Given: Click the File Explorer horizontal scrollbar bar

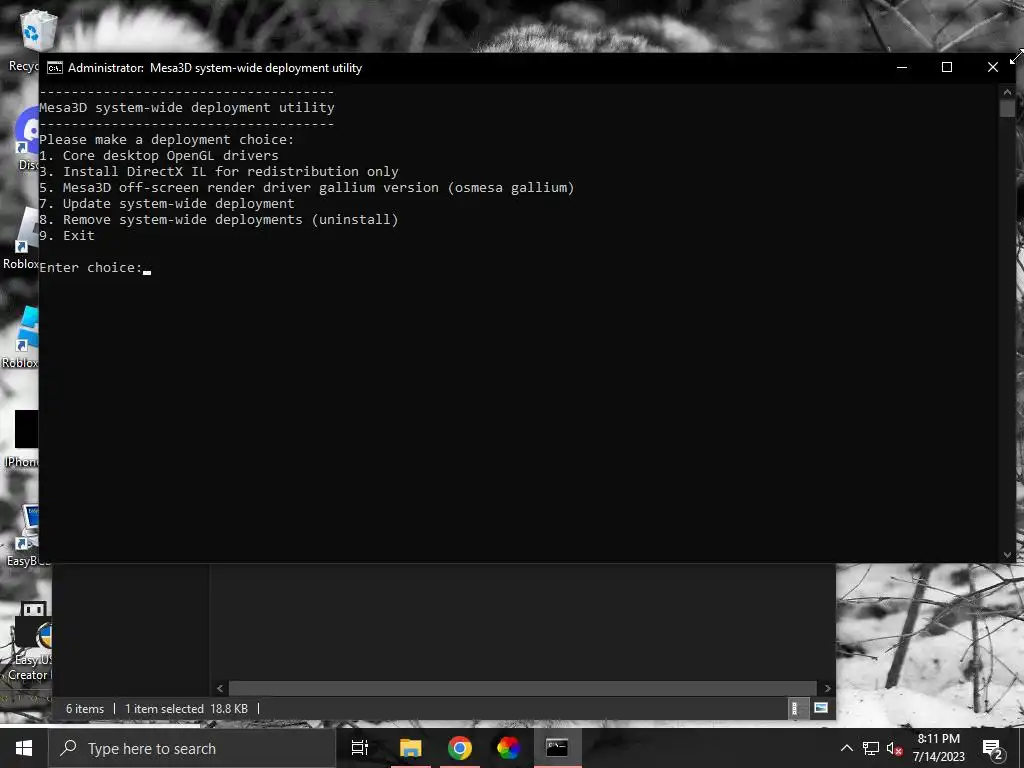Looking at the screenshot, I should tap(522, 688).
